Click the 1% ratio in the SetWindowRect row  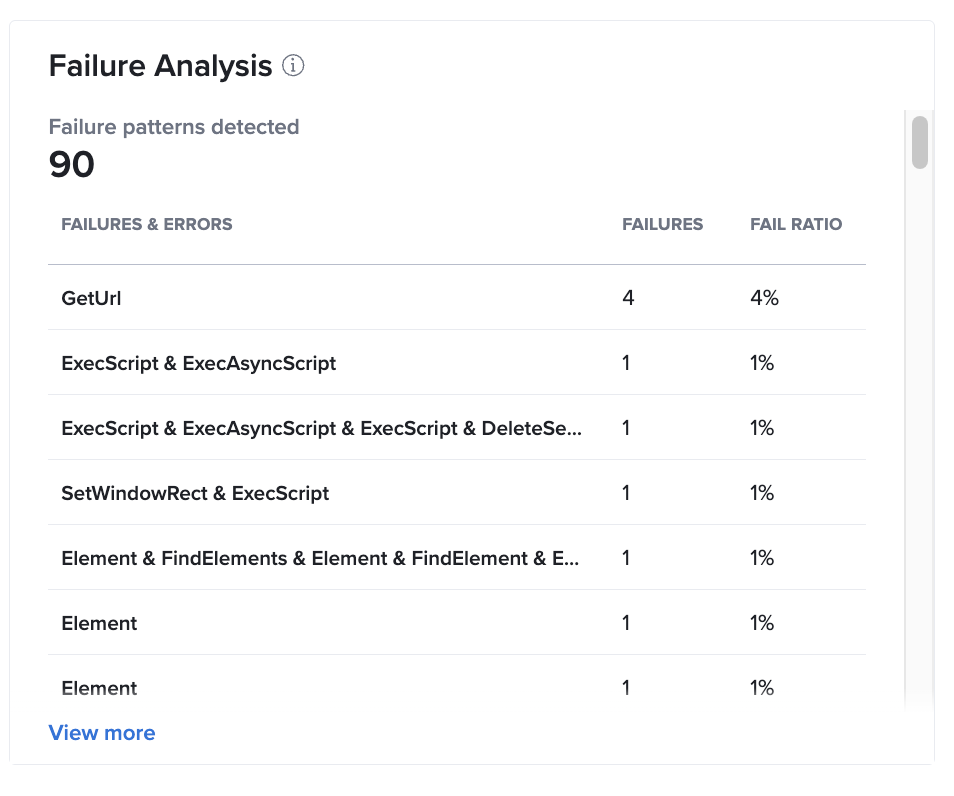tap(762, 493)
